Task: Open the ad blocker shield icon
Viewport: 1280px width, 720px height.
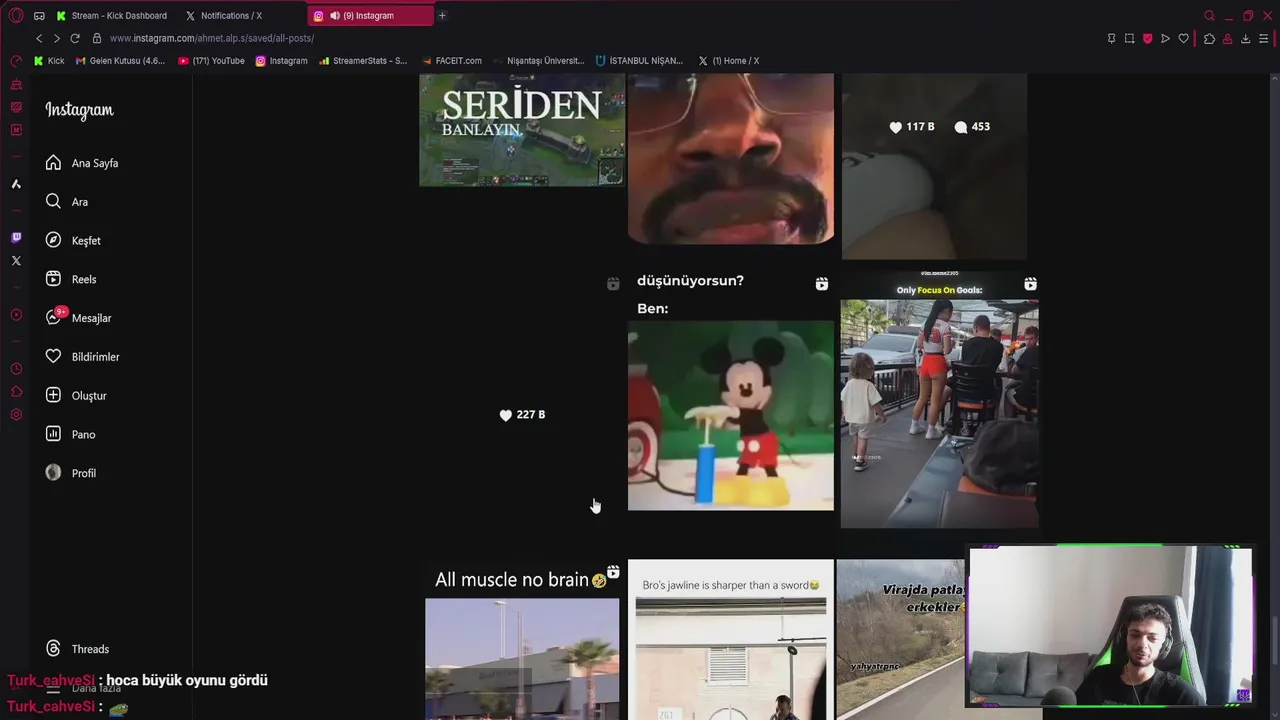Action: [x=1147, y=38]
